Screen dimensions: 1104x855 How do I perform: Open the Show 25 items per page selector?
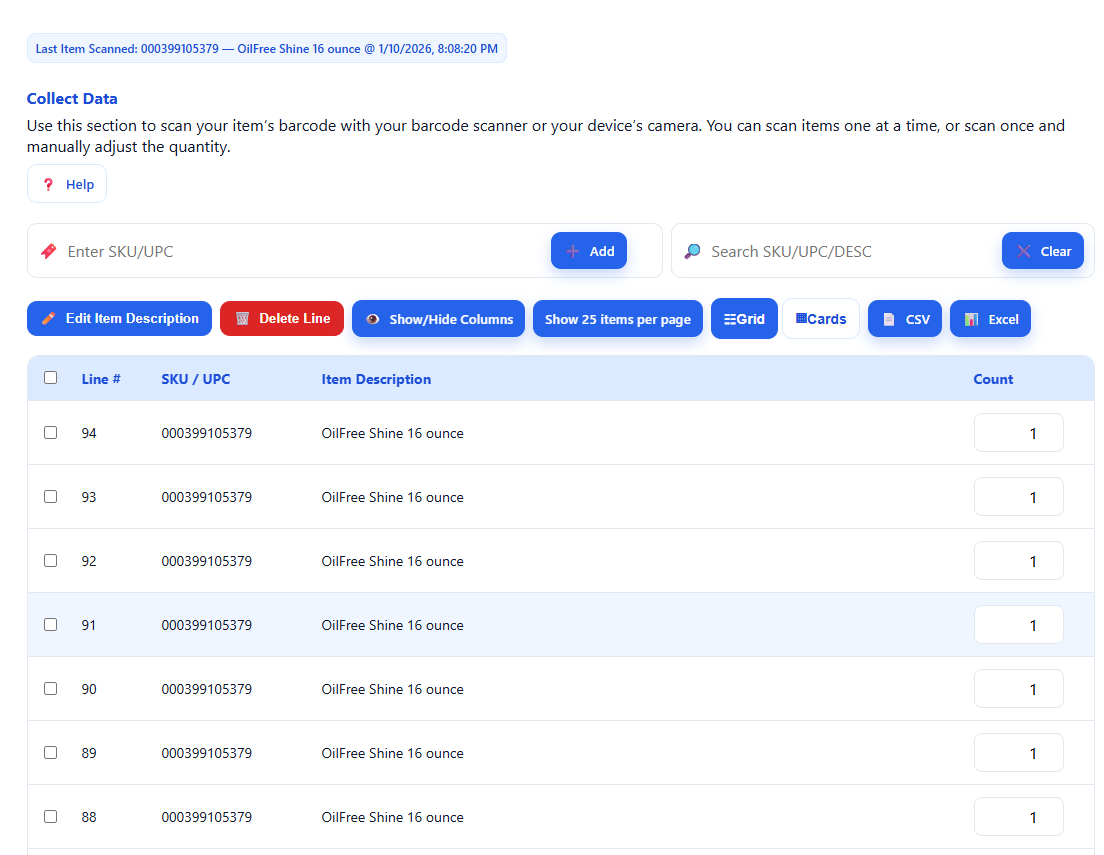617,318
